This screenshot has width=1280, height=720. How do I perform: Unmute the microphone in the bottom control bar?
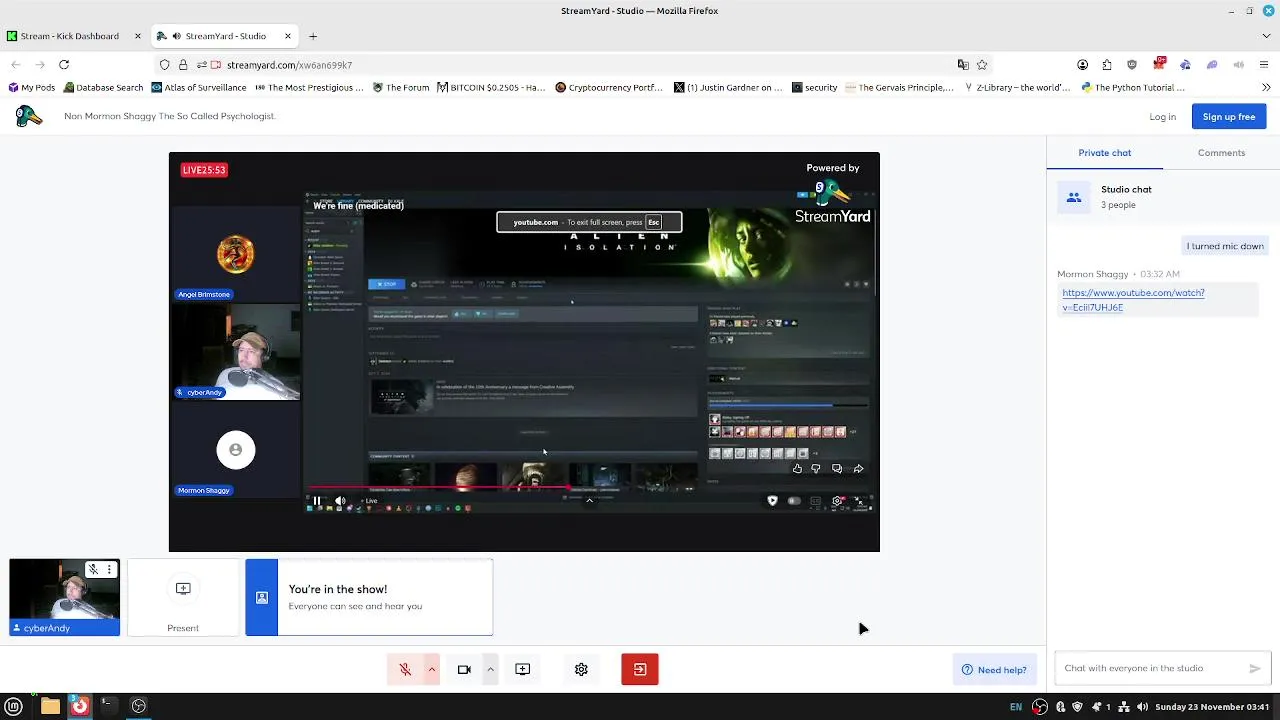pos(405,669)
